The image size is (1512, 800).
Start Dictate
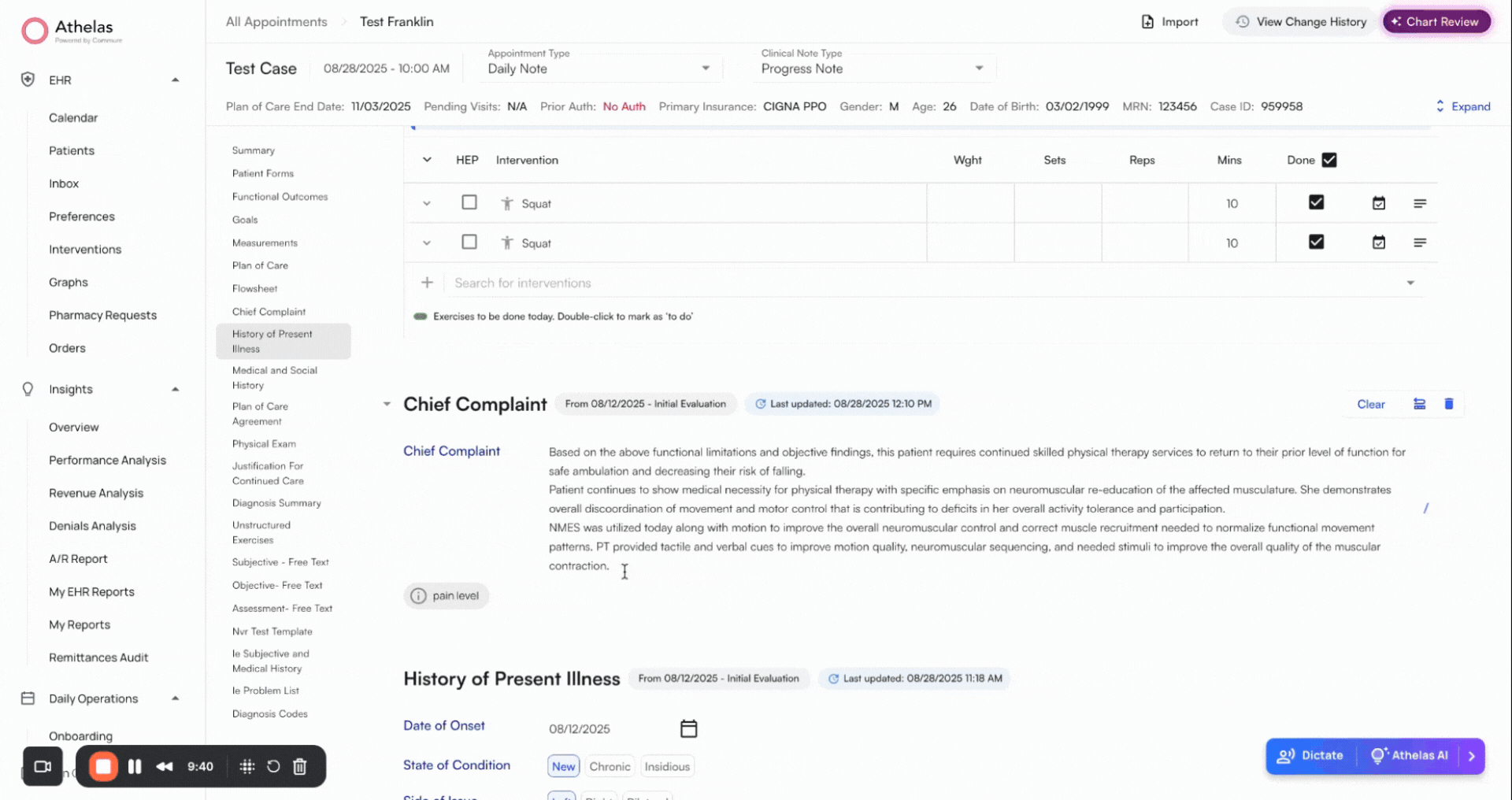coord(1311,756)
